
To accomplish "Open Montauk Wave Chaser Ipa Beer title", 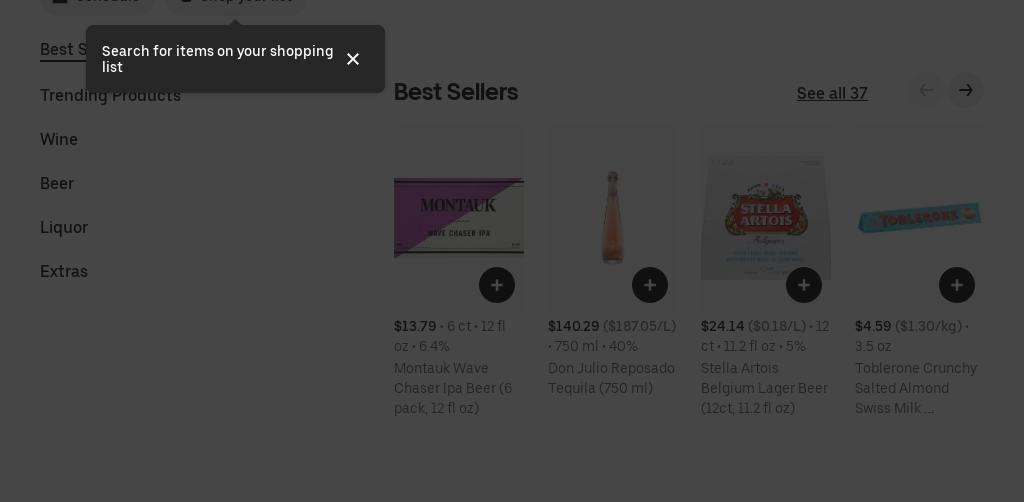I will tap(453, 388).
